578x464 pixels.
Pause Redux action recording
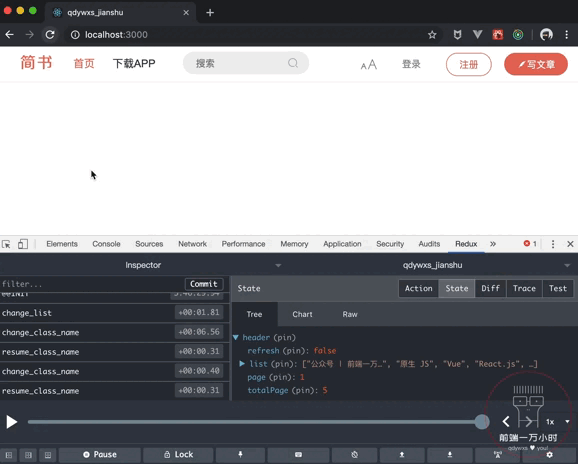click(x=100, y=454)
